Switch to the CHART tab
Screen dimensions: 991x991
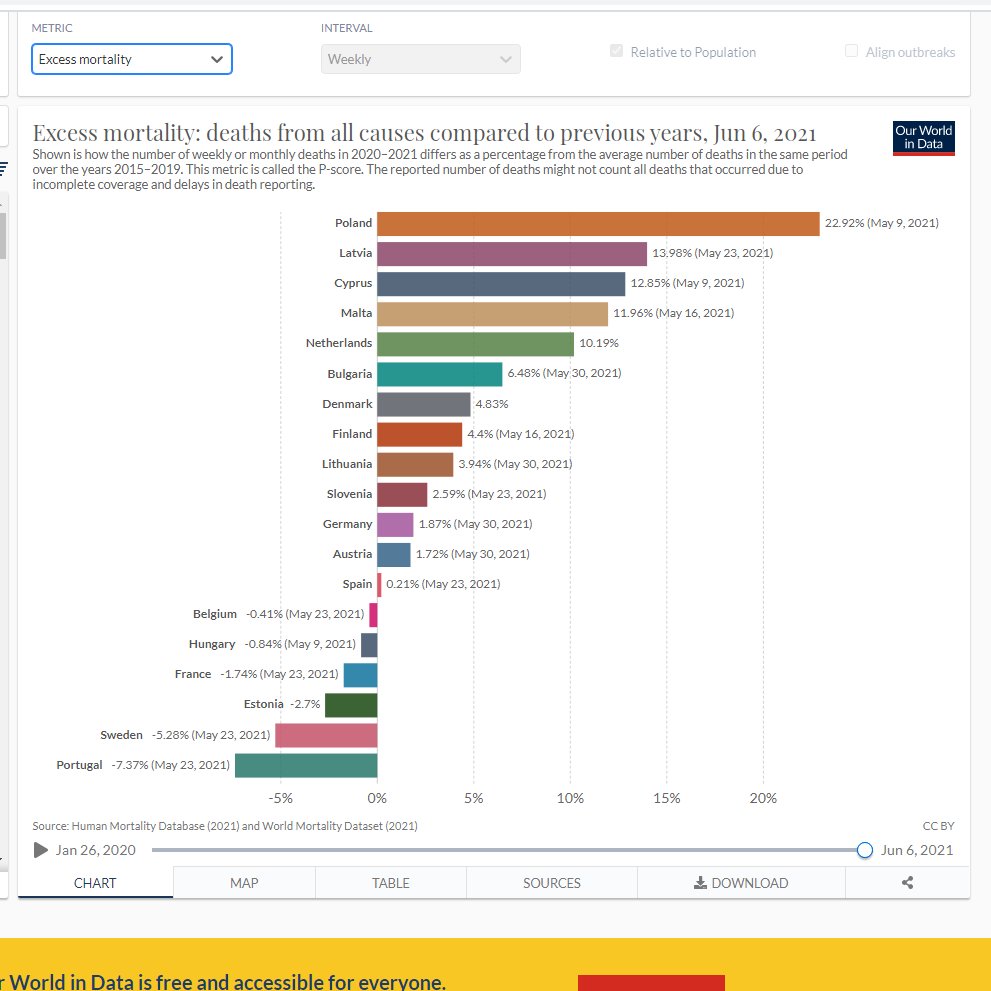click(x=95, y=883)
